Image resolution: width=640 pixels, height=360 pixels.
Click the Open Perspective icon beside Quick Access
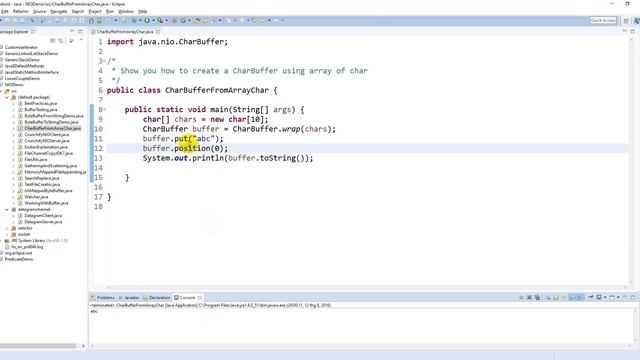[626, 20]
